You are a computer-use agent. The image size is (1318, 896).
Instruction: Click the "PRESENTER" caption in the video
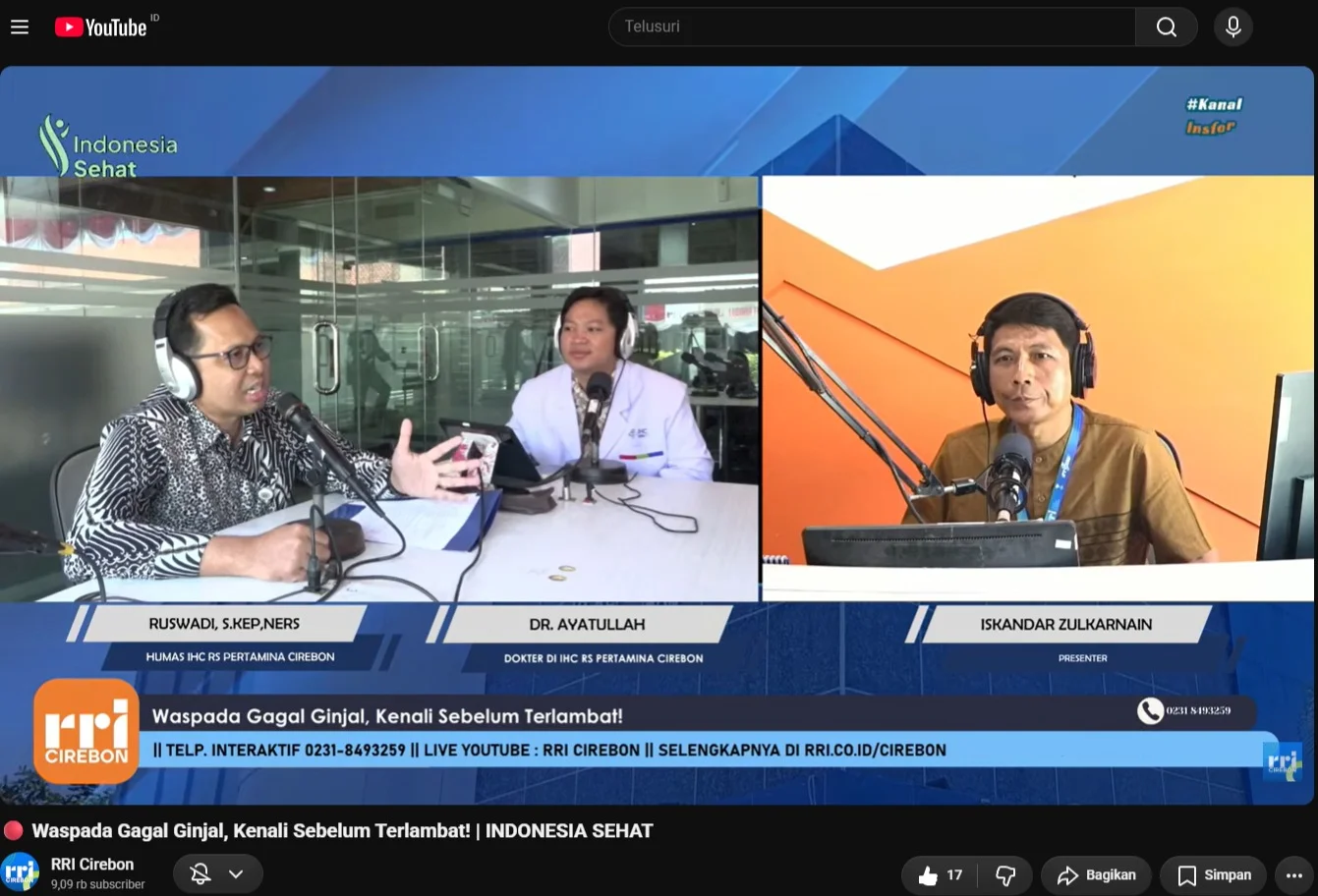1083,658
